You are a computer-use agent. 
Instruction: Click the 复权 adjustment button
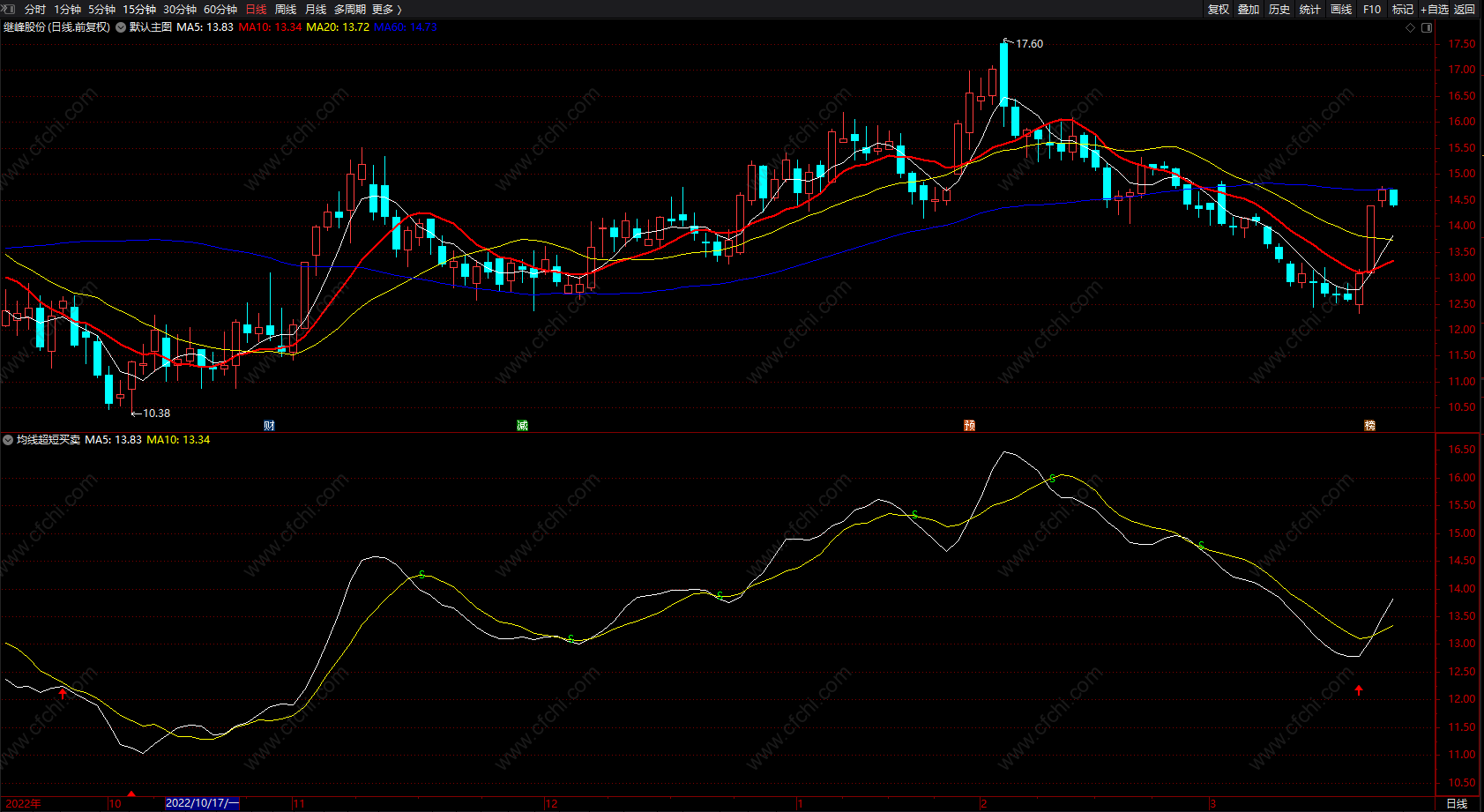1219,10
